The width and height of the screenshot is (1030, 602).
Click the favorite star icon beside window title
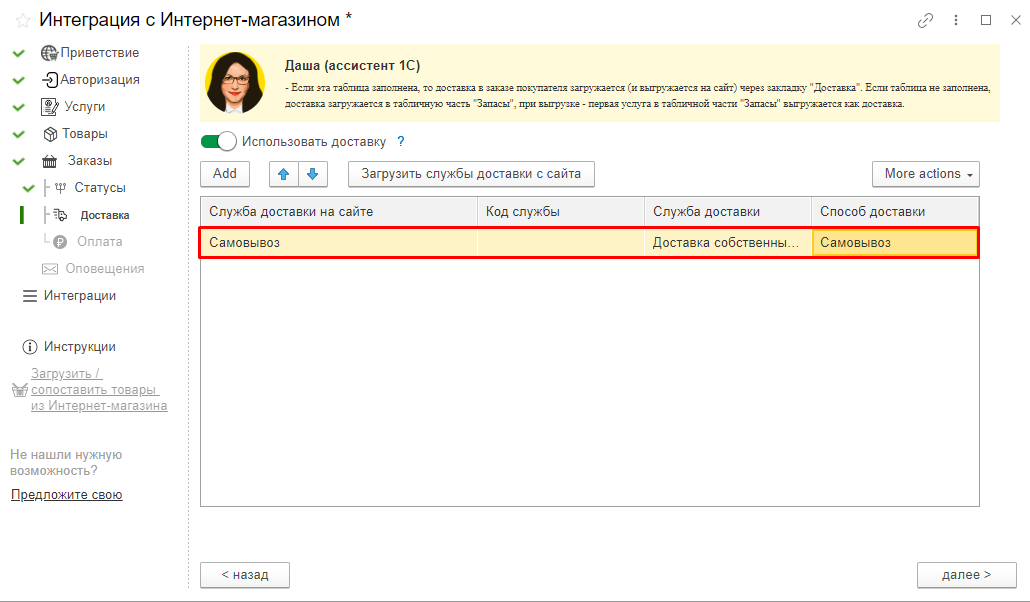click(23, 20)
